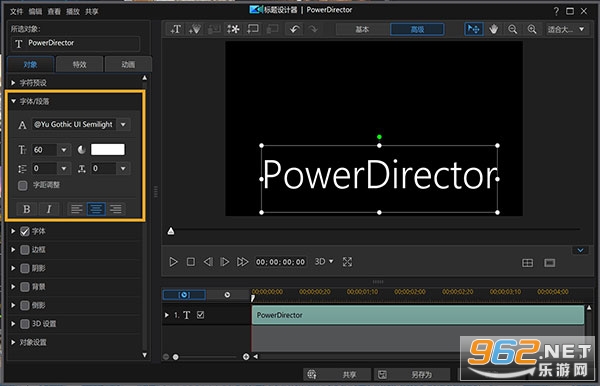Align text to the right

click(x=116, y=209)
